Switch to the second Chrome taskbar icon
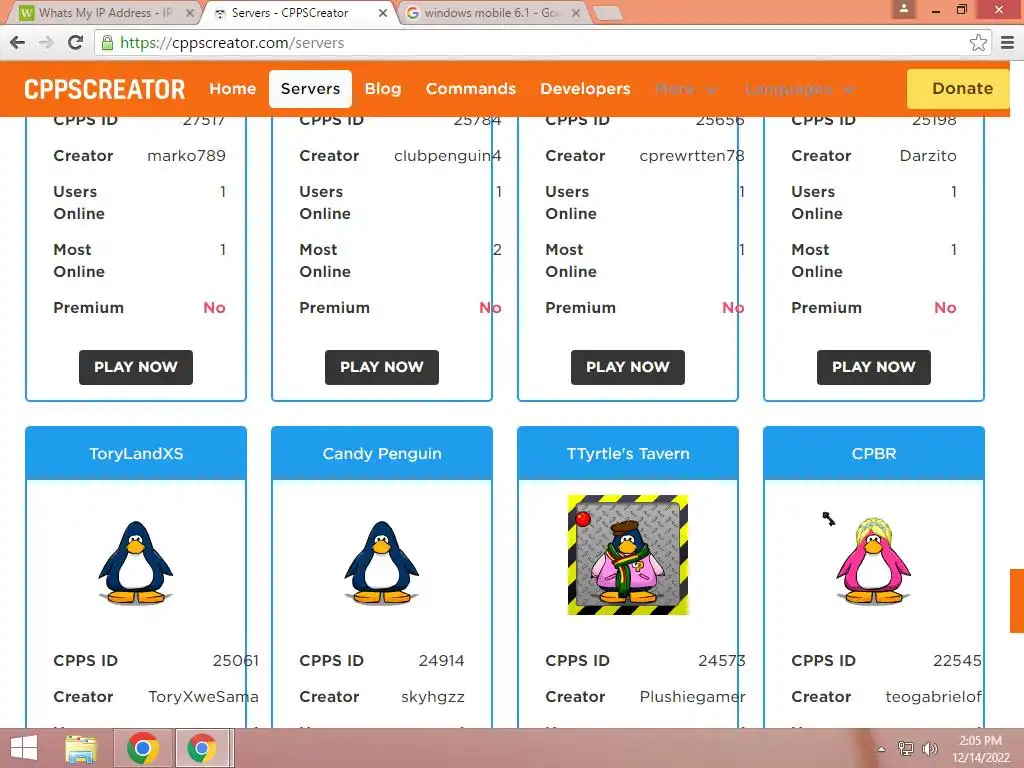This screenshot has width=1024, height=768. [202, 748]
